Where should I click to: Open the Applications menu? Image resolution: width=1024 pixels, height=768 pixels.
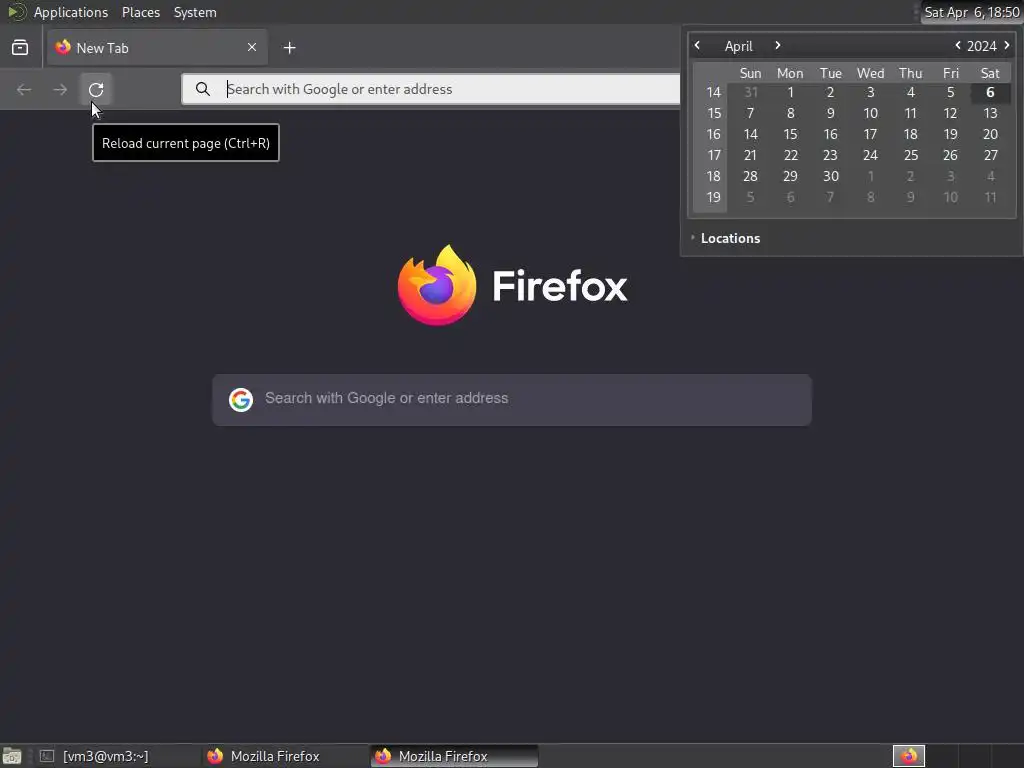tap(71, 12)
